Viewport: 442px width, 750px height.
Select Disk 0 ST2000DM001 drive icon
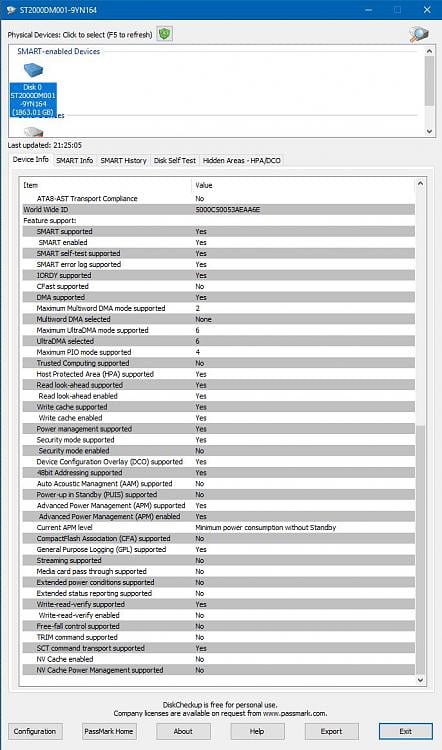click(x=33, y=90)
